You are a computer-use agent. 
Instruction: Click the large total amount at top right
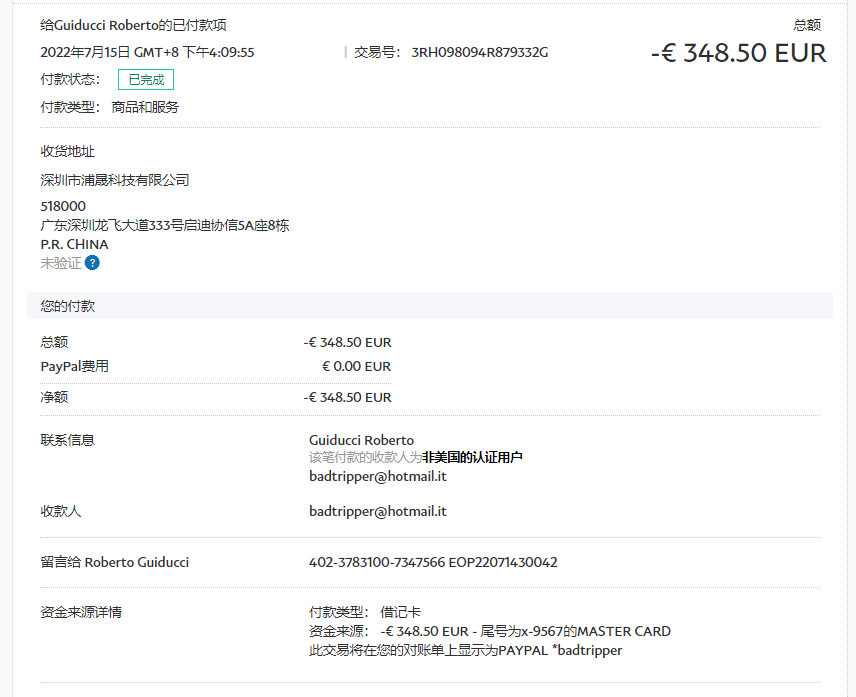[738, 53]
